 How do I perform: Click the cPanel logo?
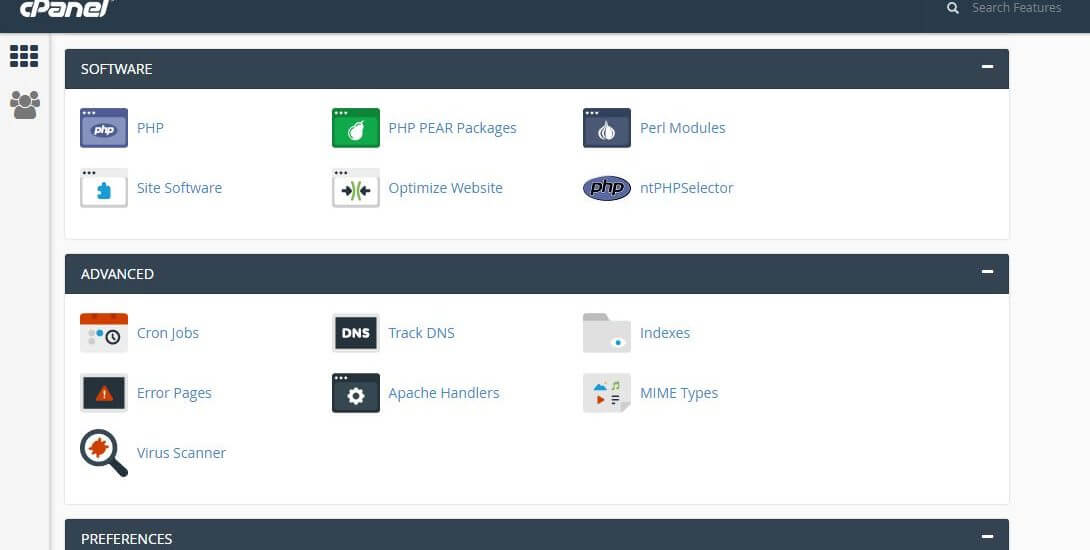[66, 8]
